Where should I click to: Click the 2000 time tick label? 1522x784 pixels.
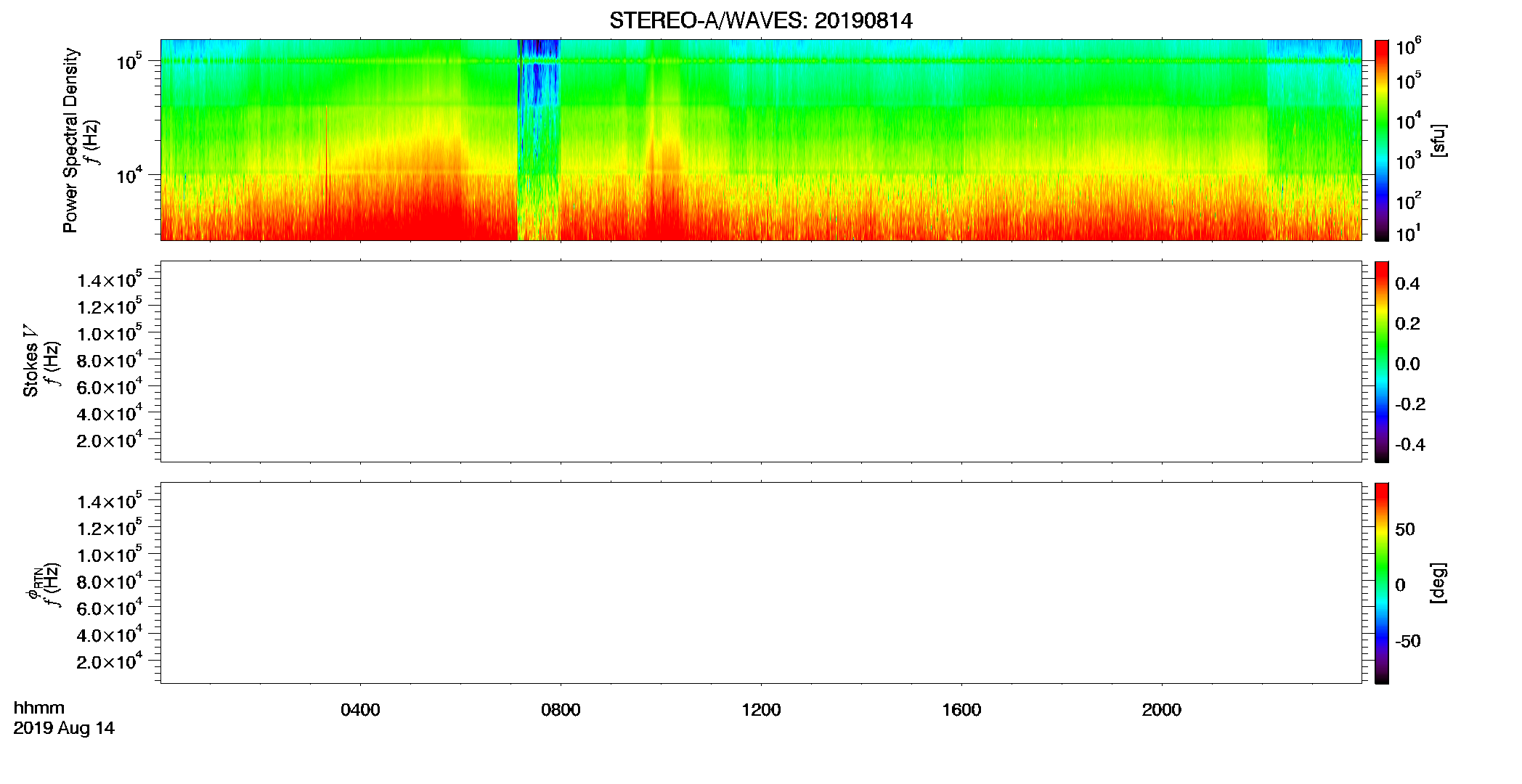[1161, 710]
